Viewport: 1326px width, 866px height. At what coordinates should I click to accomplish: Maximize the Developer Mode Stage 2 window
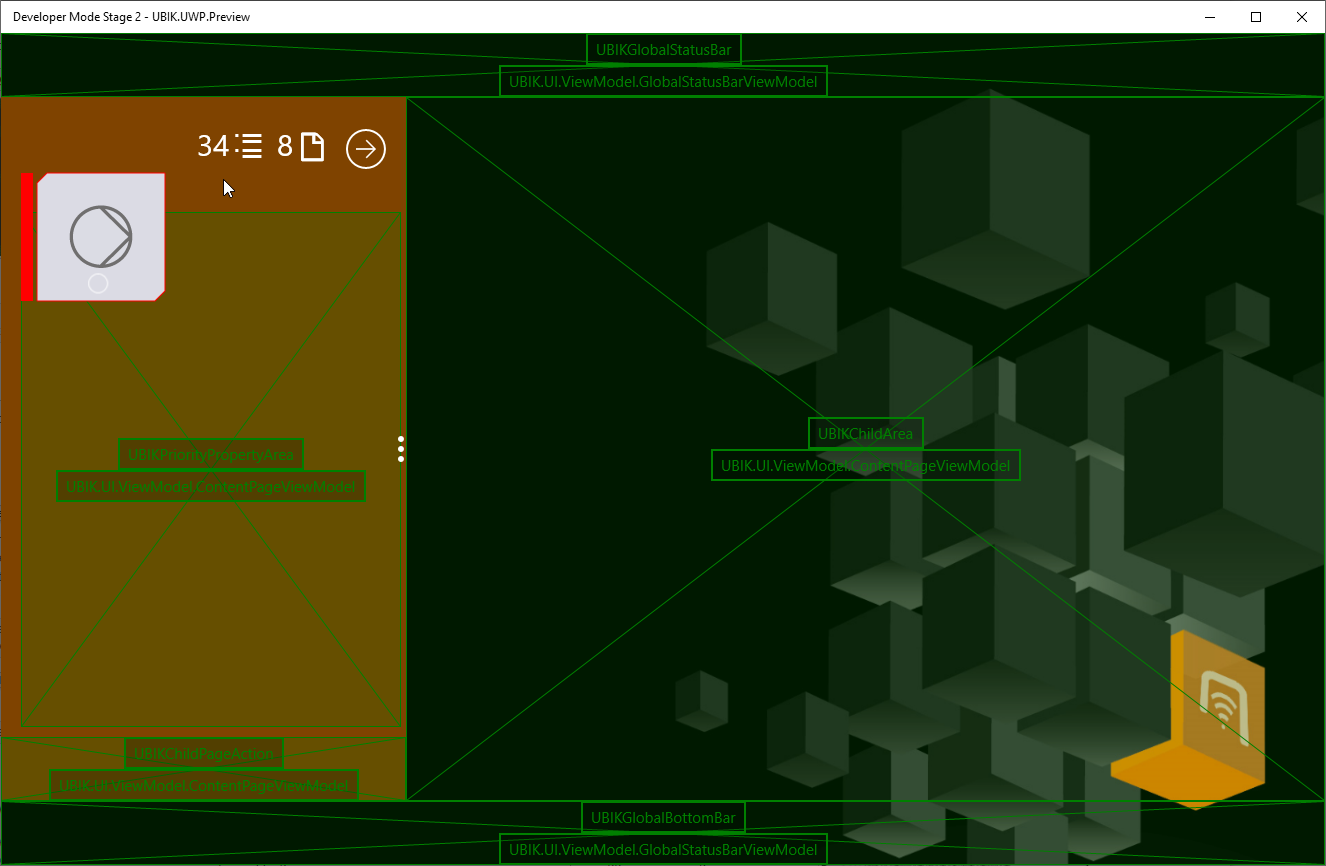pos(1256,17)
